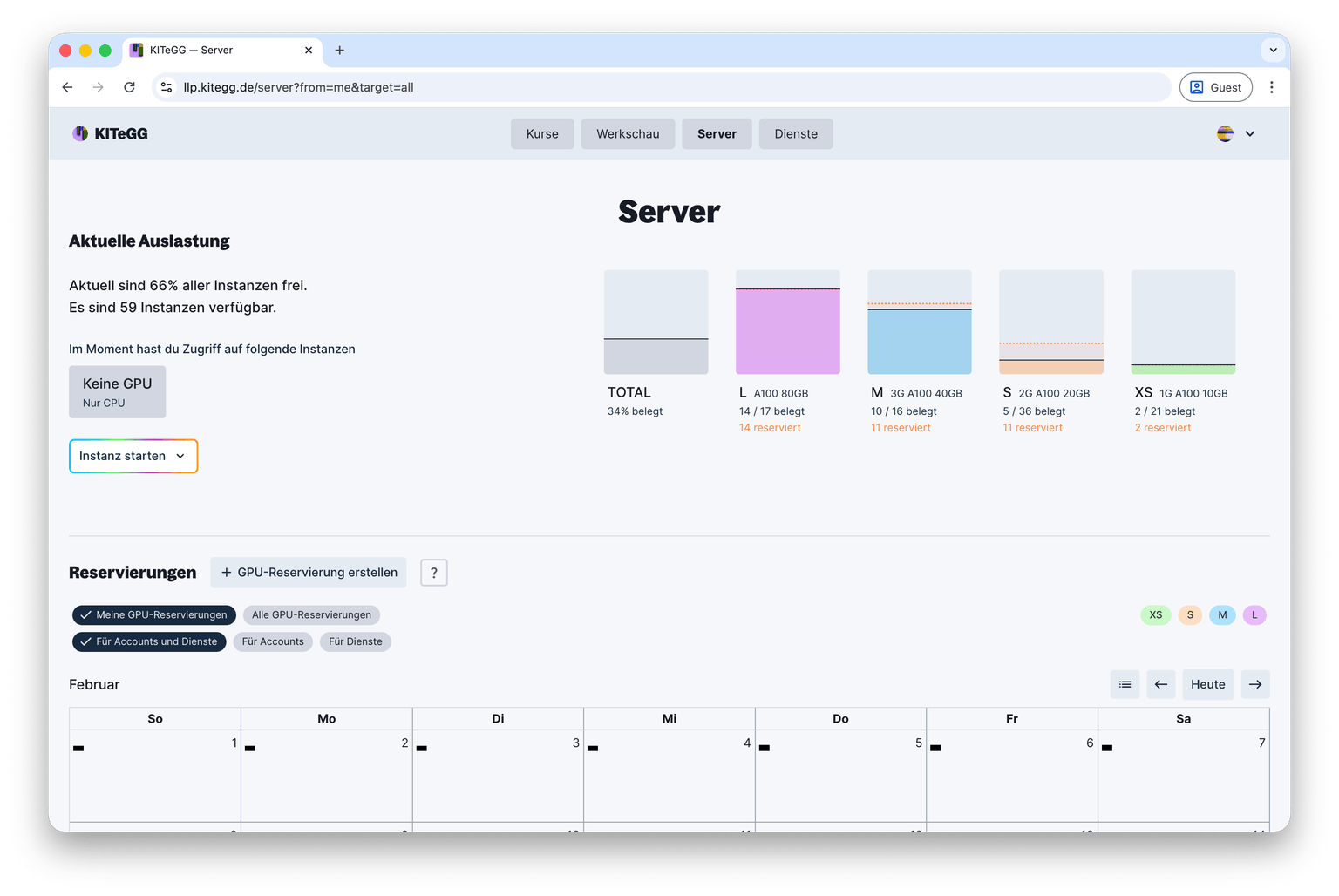Toggle Alle GPU-Reservierungen filter

click(311, 614)
